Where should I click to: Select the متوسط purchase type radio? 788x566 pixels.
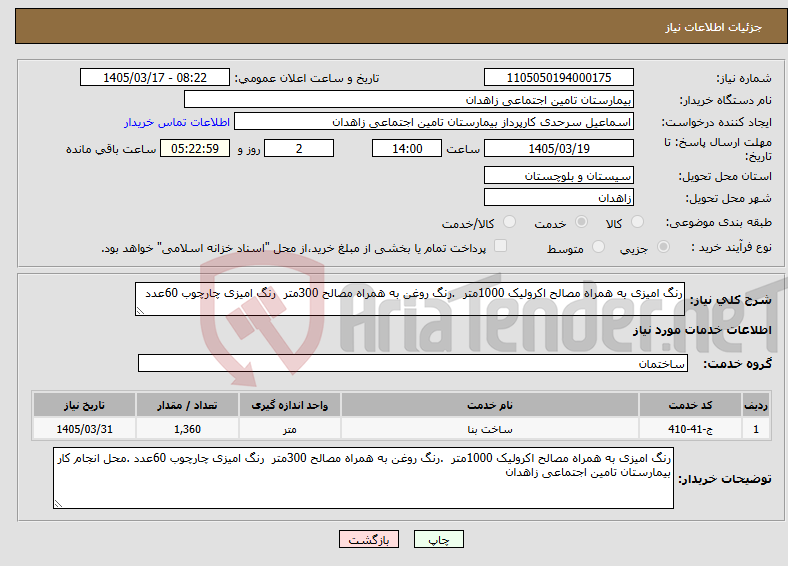click(598, 247)
